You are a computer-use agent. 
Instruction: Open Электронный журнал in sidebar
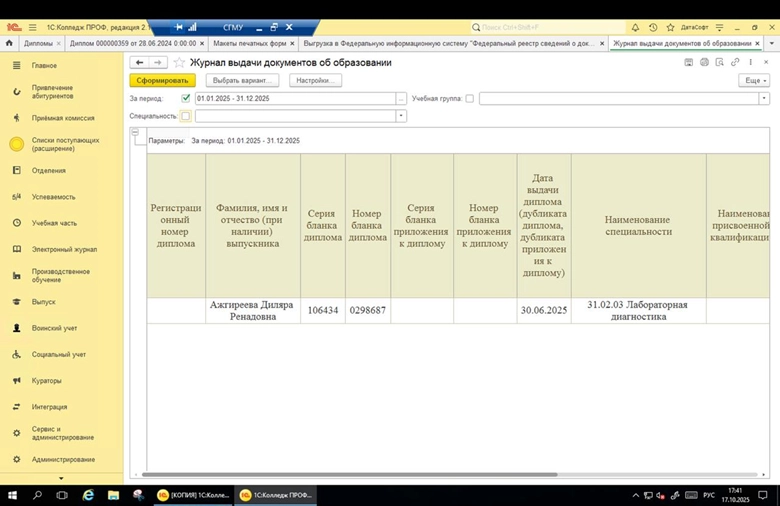click(64, 249)
